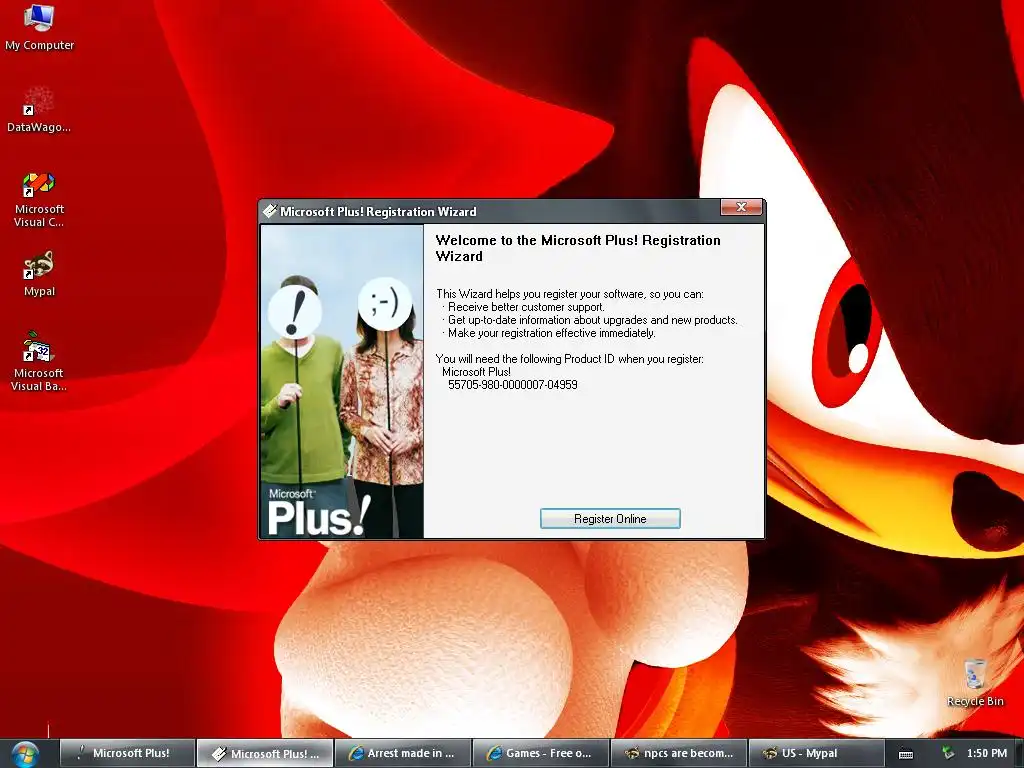
Task: Switch to npcs are becom... taskbar window
Action: pyautogui.click(x=679, y=753)
